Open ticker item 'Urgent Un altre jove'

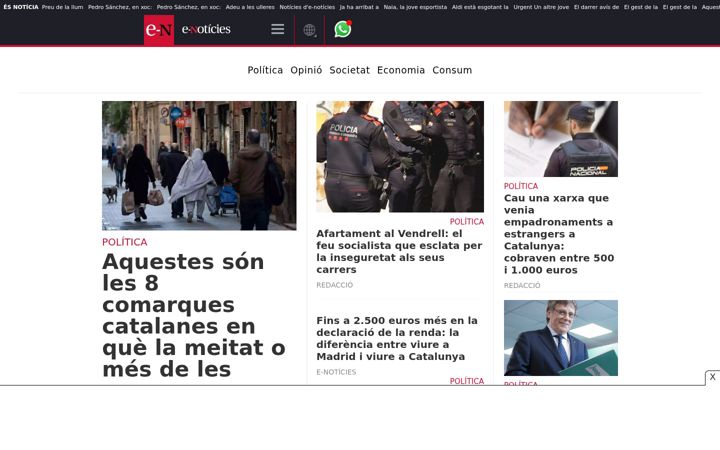point(541,7)
